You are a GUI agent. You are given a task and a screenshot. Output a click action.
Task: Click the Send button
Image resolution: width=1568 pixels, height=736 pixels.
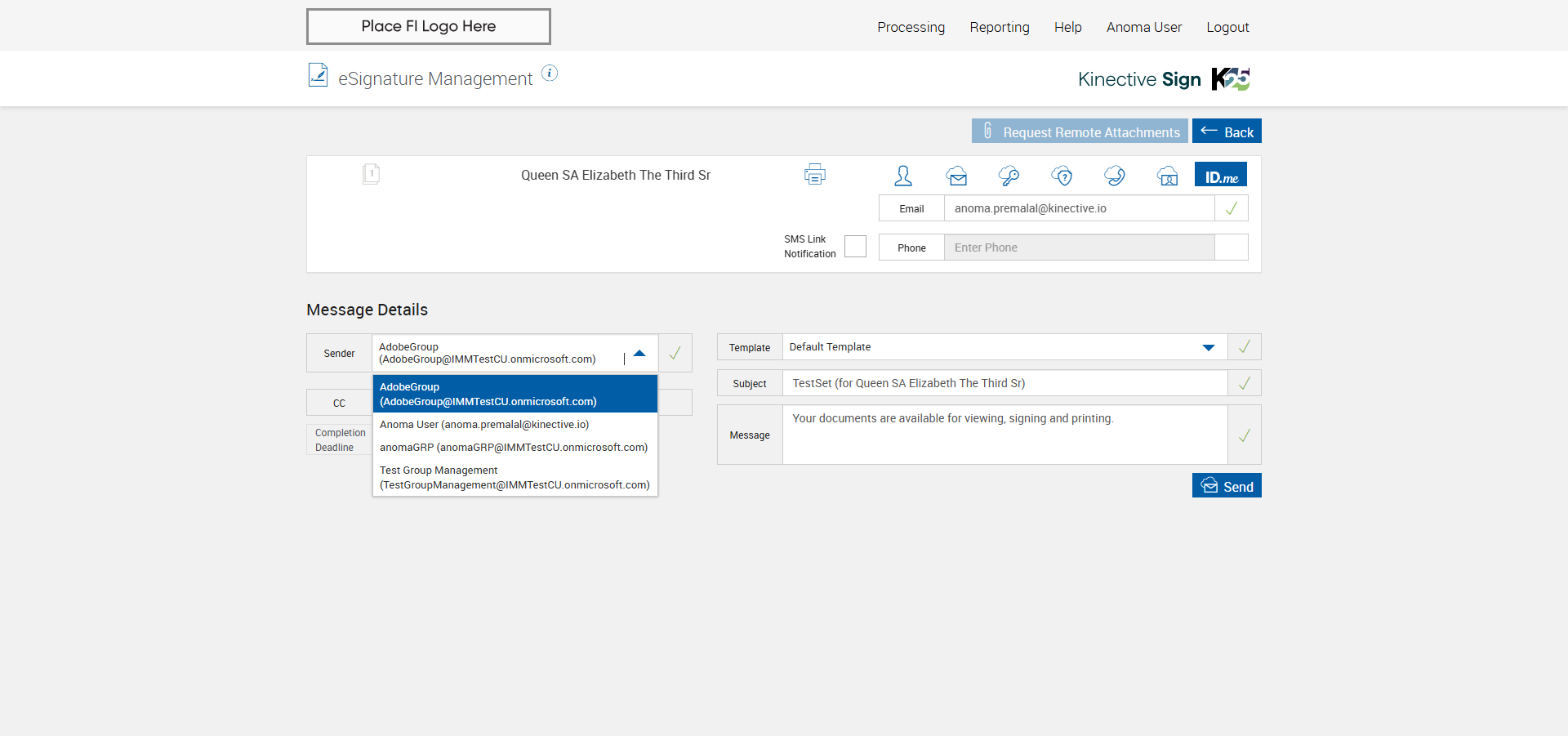[1227, 486]
